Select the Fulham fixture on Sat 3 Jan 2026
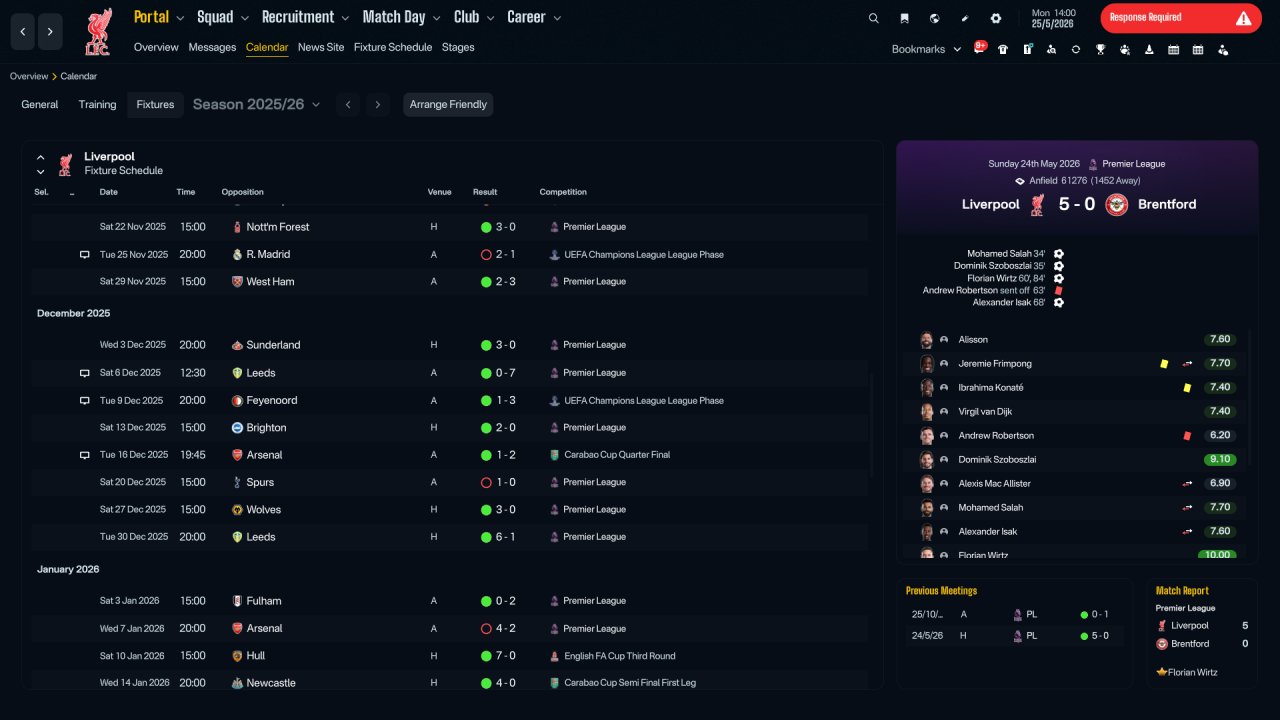Screen dimensions: 1280x720 450,601
